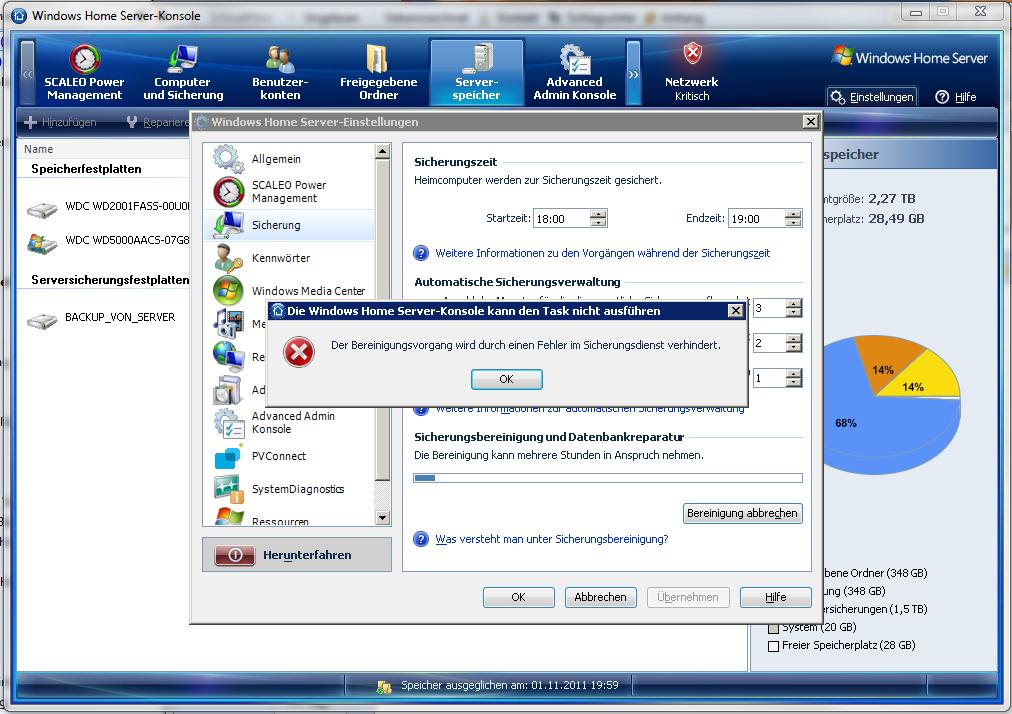Viewport: 1012px width, 714px height.
Task: Select Kennwörter in the settings sidebar
Action: coord(280,259)
